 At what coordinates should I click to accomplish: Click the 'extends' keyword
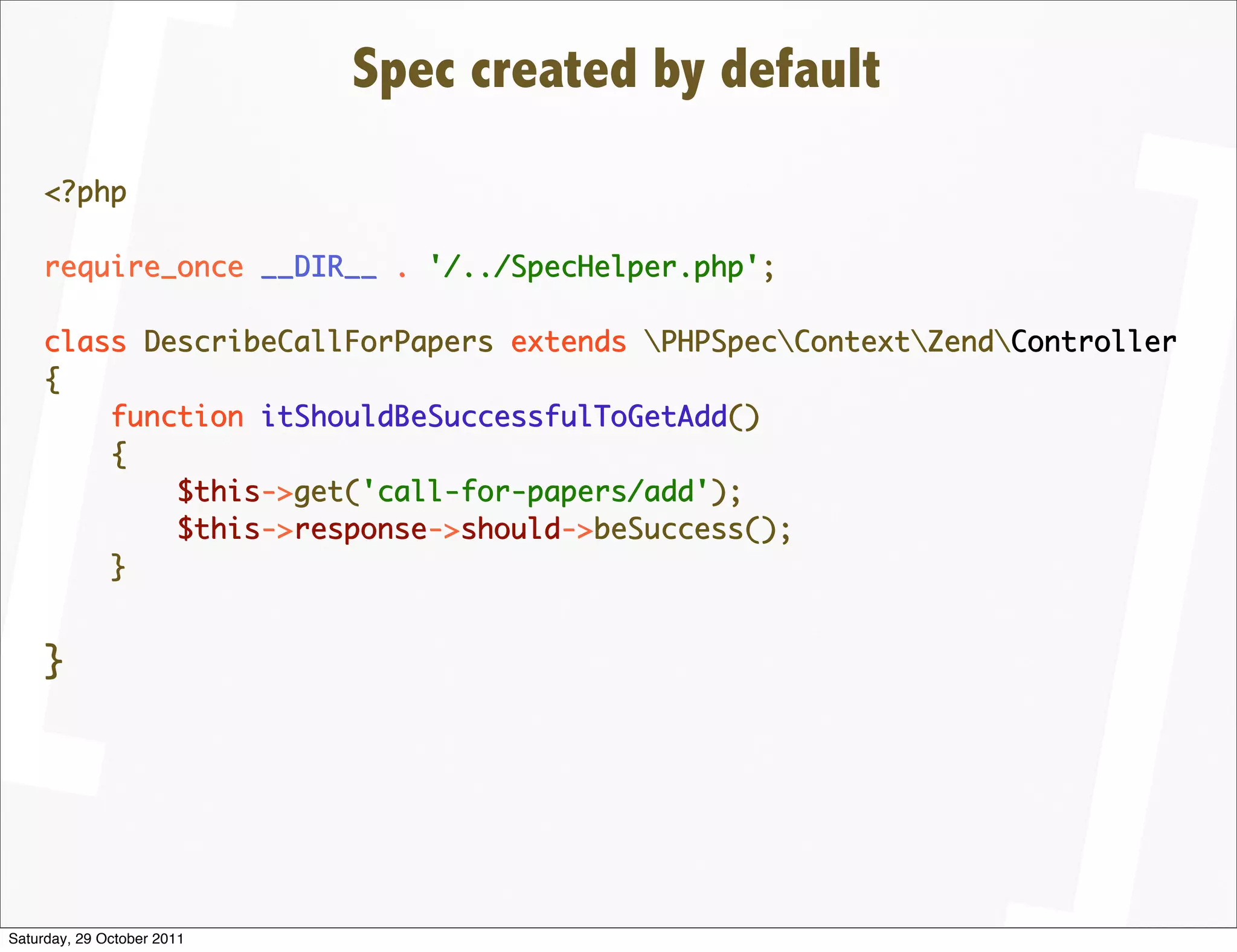coord(568,343)
